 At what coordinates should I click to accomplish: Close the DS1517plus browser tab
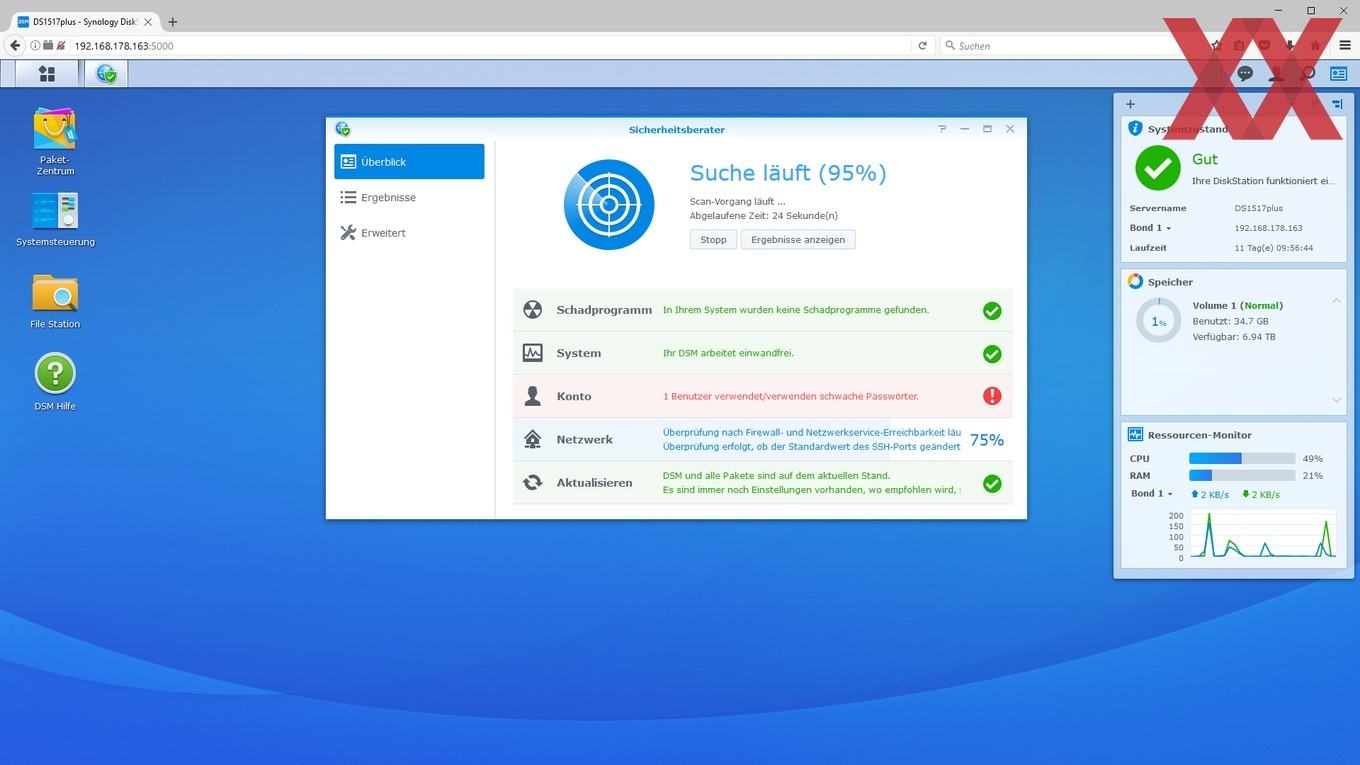(148, 21)
